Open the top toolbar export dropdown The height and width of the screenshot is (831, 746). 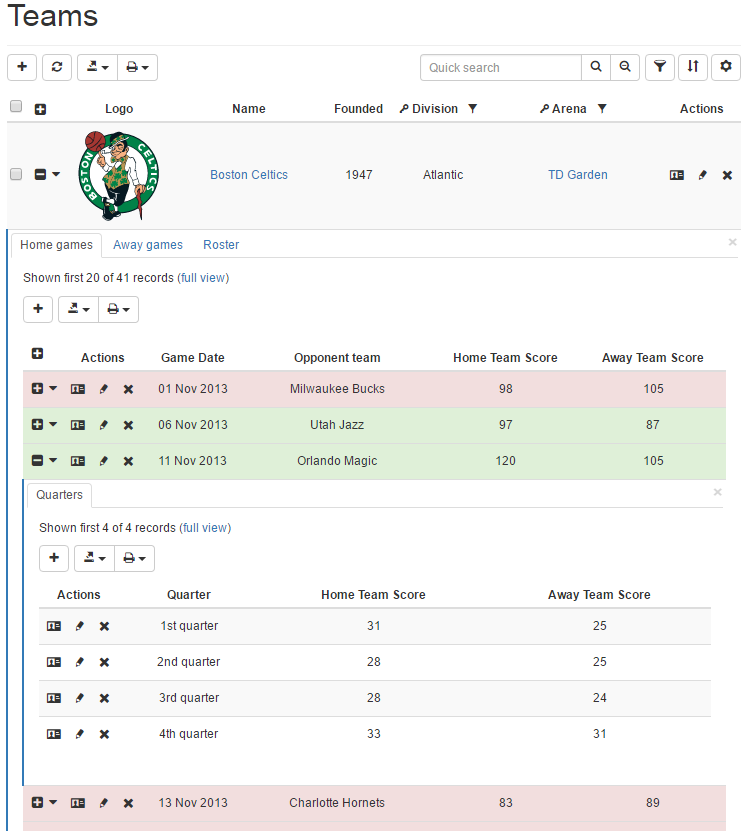click(x=97, y=67)
